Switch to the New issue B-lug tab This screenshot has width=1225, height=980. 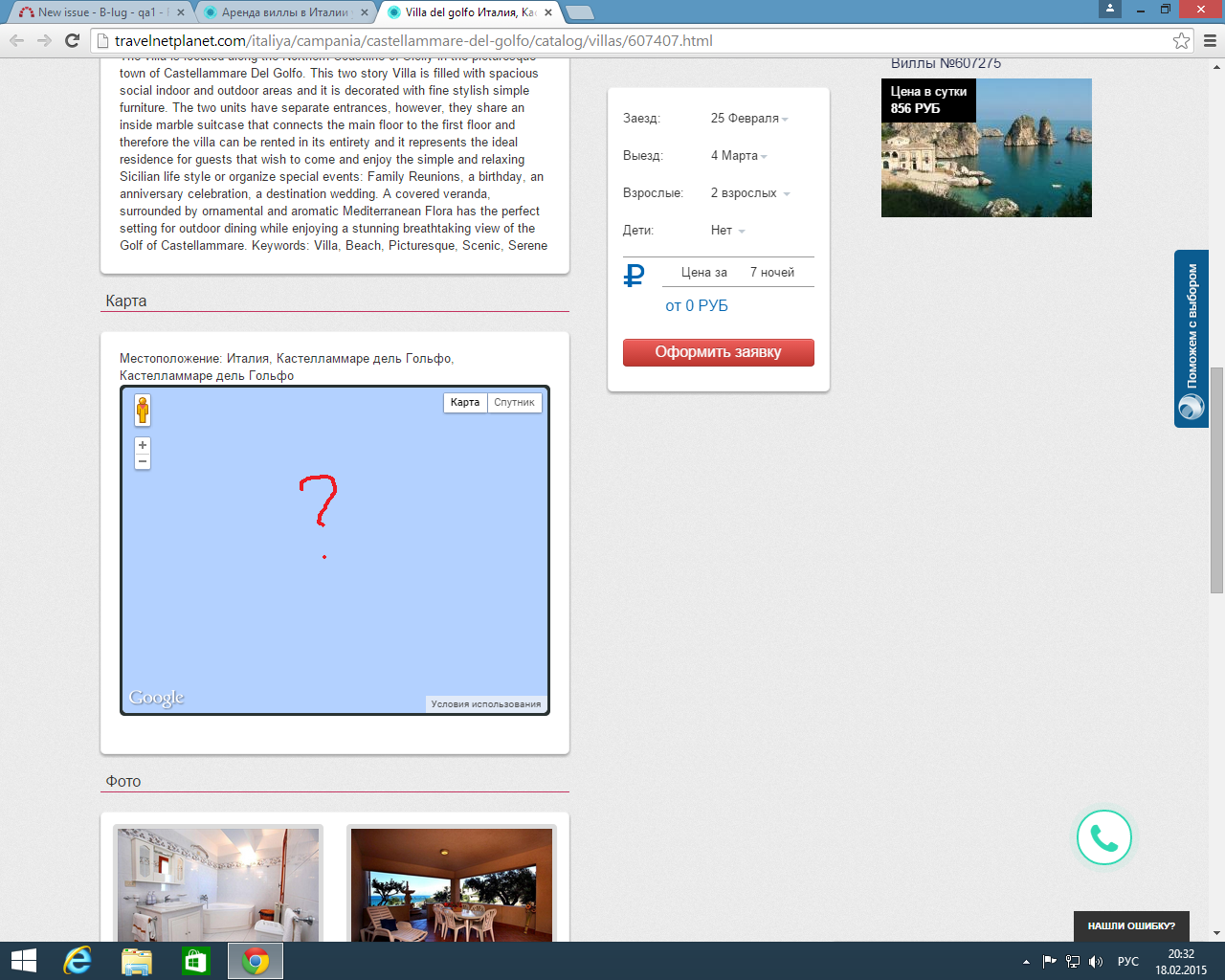(x=96, y=12)
